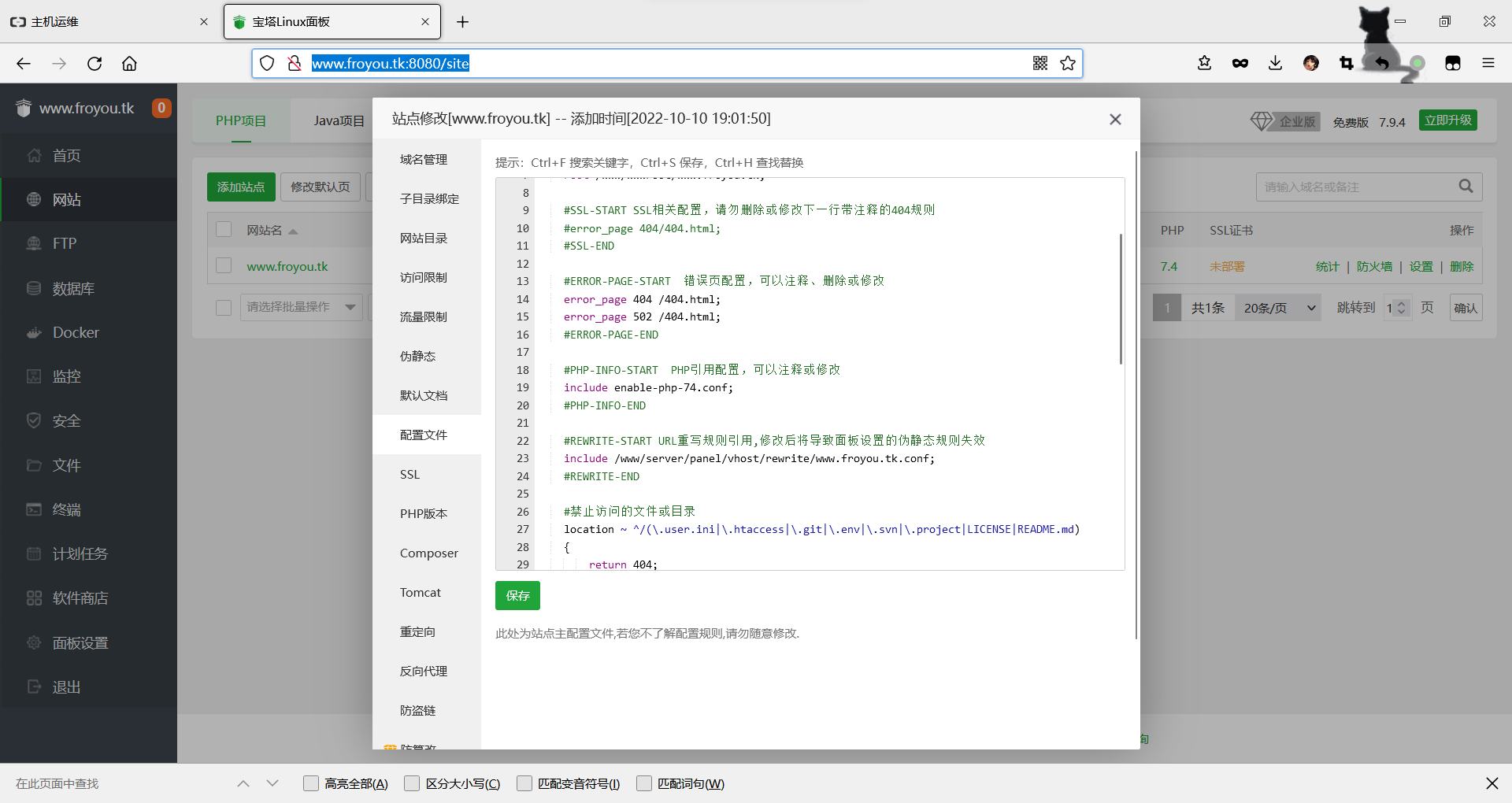
Task: Open 文件 in the sidebar
Action: click(x=88, y=465)
